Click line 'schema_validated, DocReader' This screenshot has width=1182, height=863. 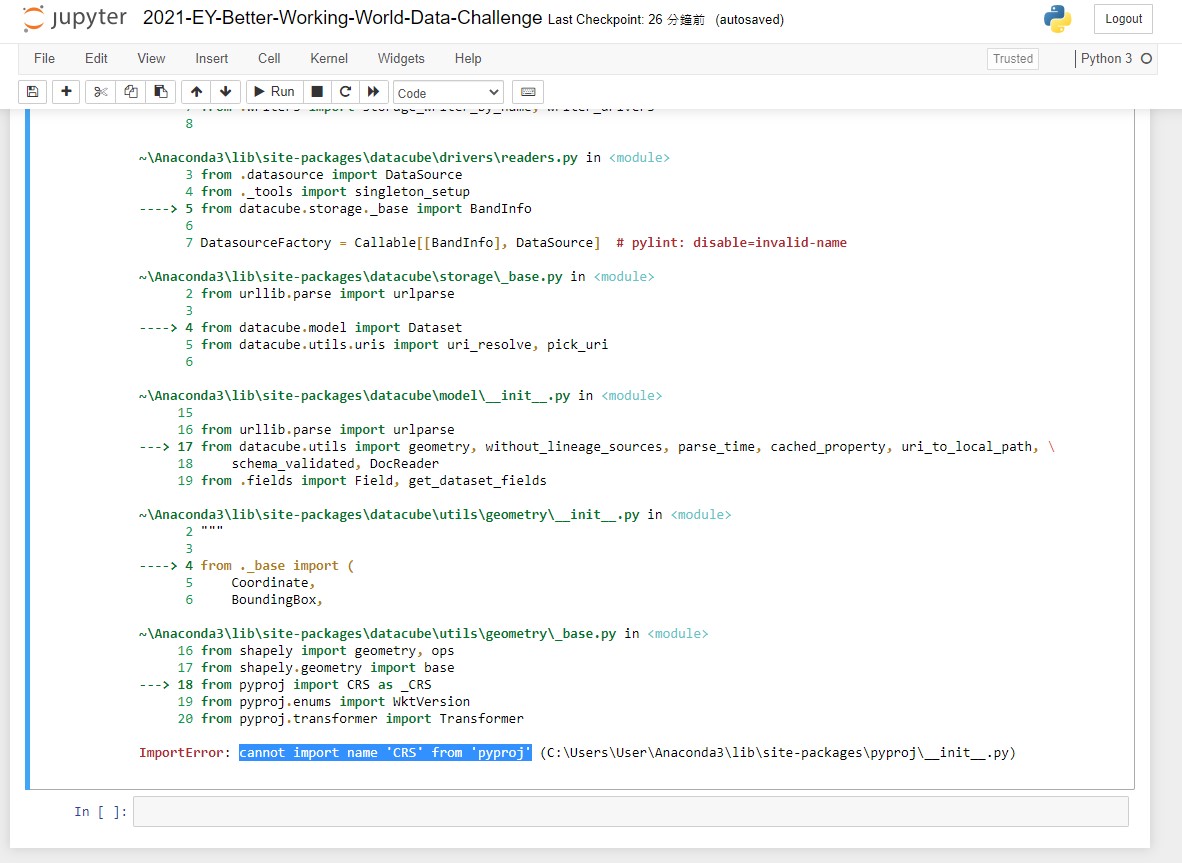335,464
